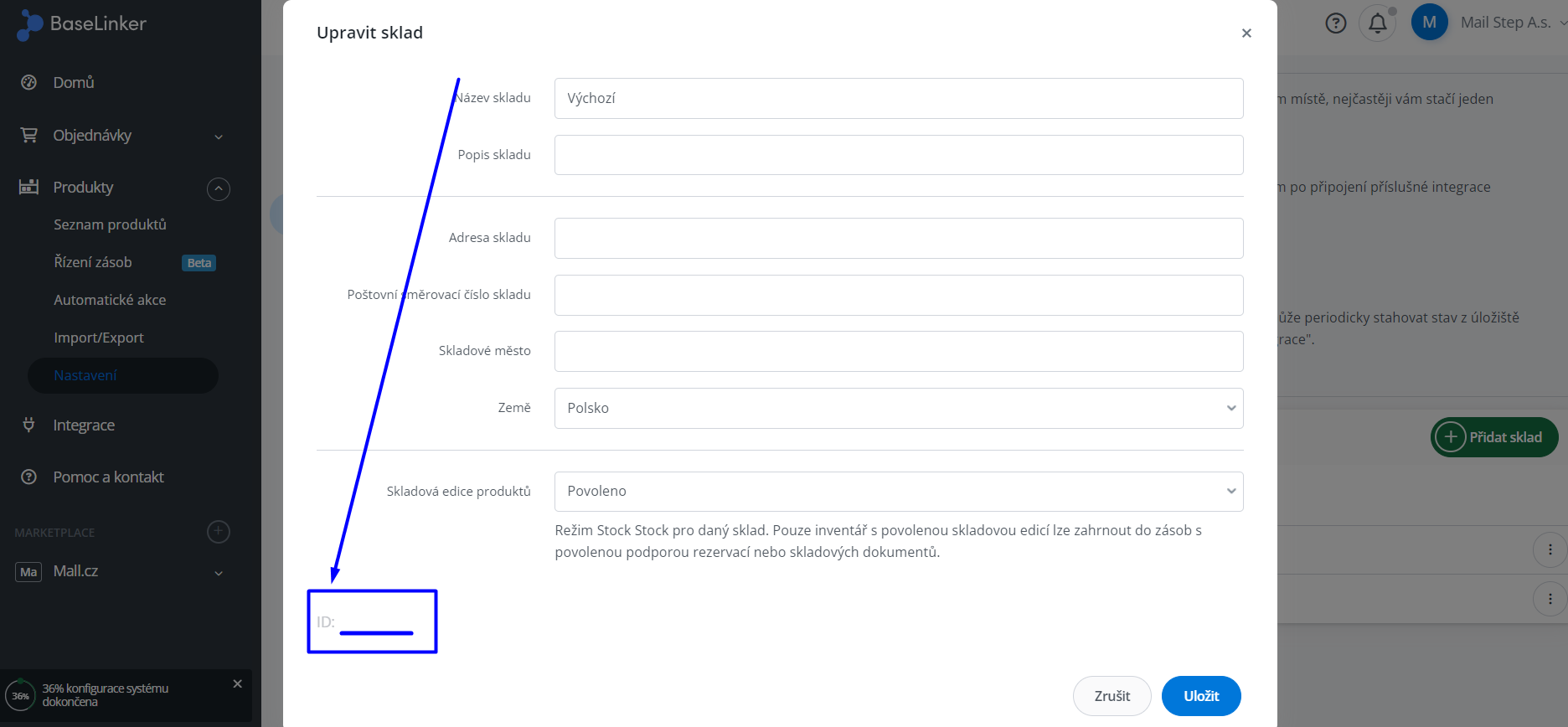Open Import/Export menu item

pyautogui.click(x=99, y=338)
